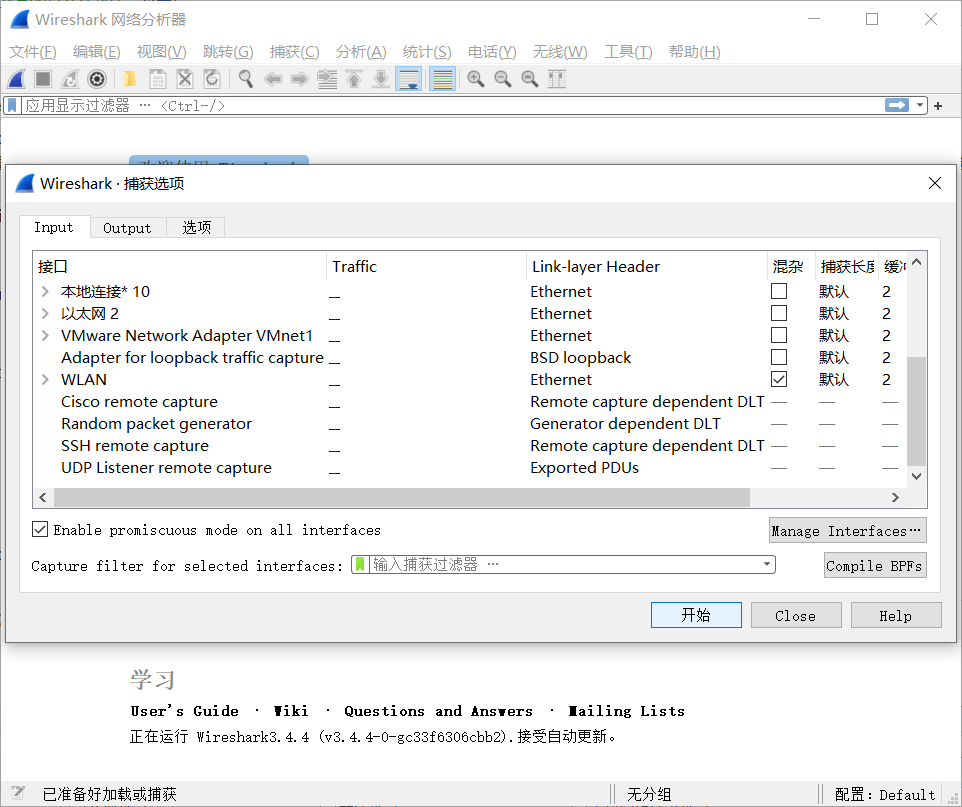
Task: Click Compile BPFs button
Action: point(874,565)
